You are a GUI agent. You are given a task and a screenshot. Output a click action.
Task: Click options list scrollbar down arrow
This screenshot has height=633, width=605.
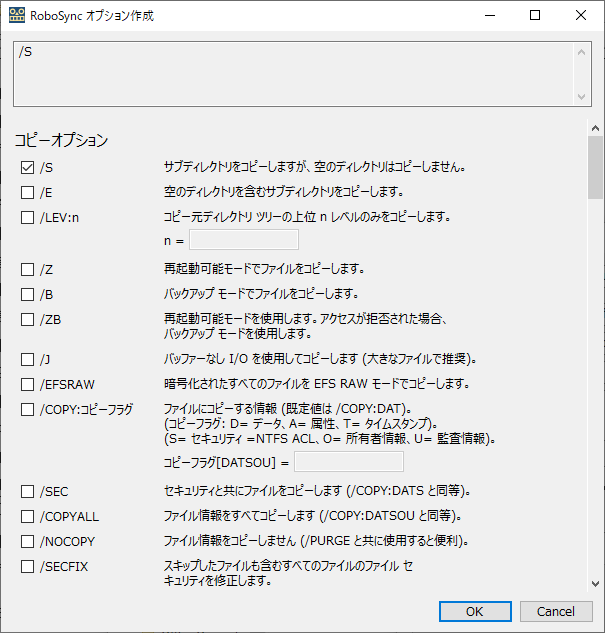coord(595,584)
